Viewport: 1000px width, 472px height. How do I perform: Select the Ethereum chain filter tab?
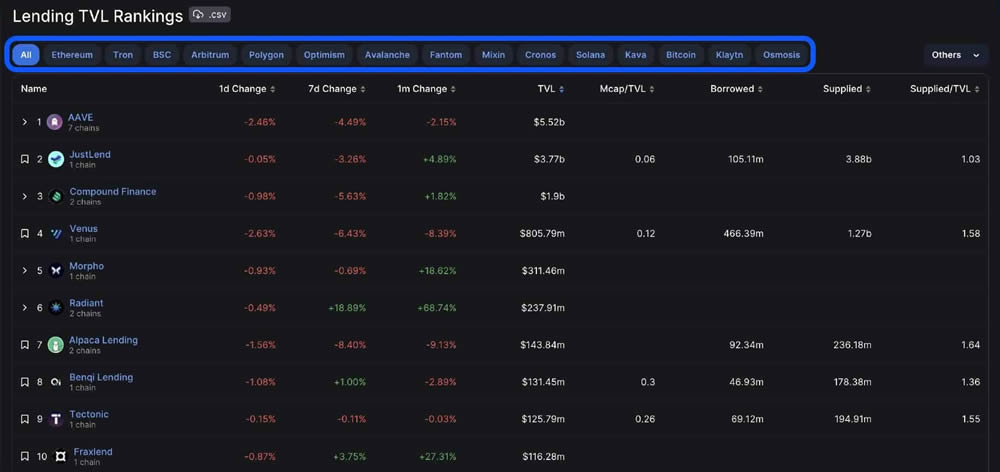[72, 55]
